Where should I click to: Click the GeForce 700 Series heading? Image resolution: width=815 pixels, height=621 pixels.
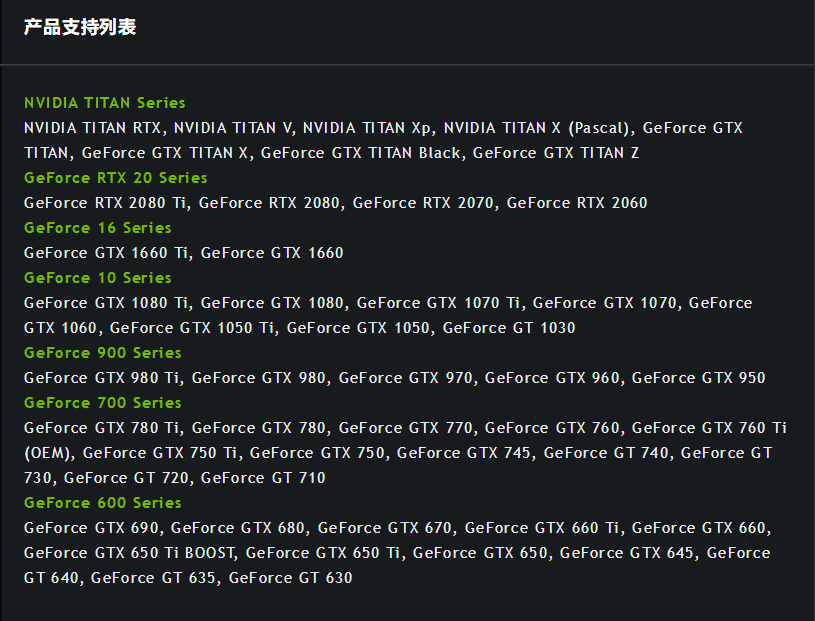[102, 403]
